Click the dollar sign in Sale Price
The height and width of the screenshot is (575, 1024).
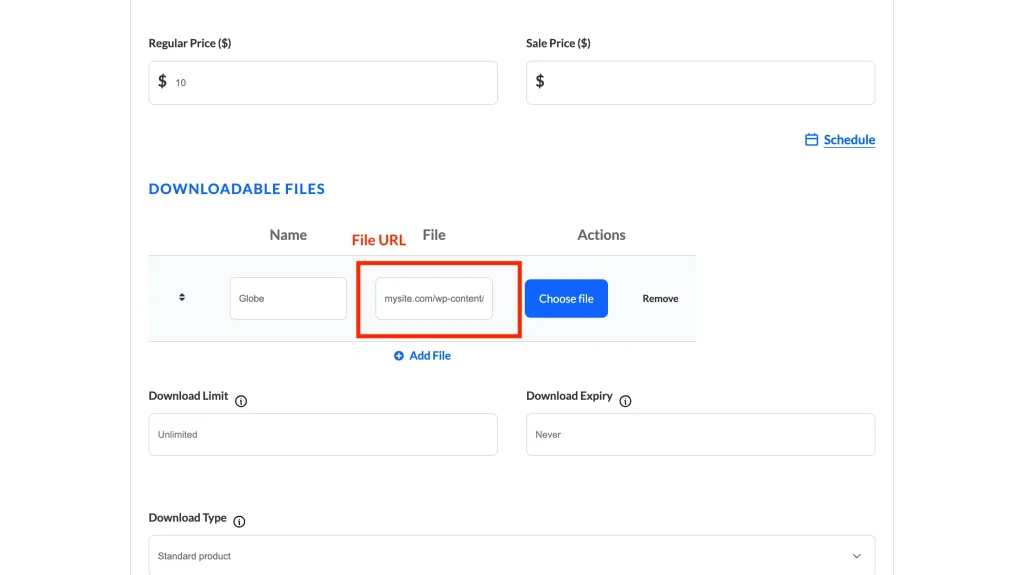pyautogui.click(x=540, y=81)
